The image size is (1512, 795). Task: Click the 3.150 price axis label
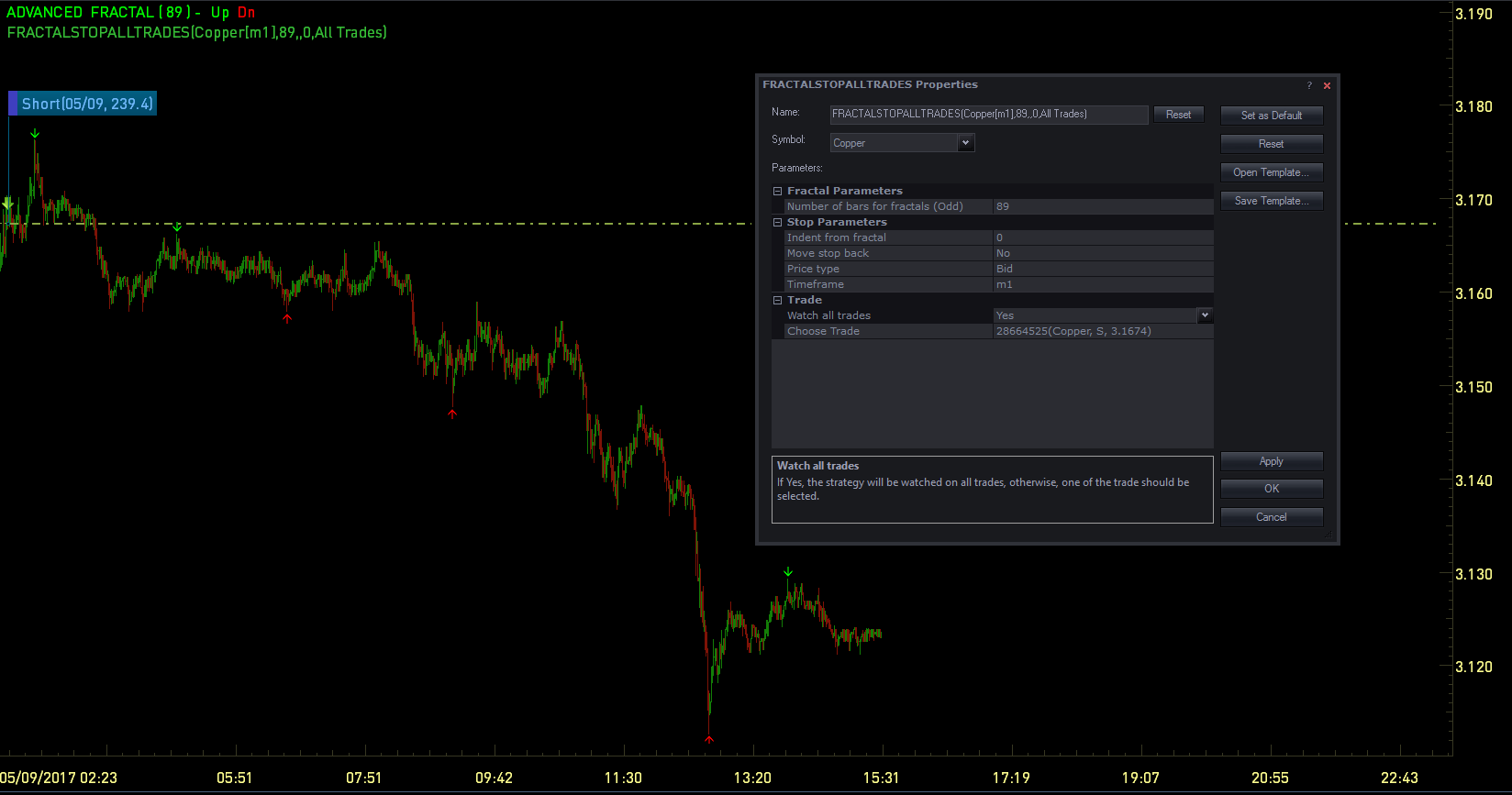pyautogui.click(x=1473, y=387)
